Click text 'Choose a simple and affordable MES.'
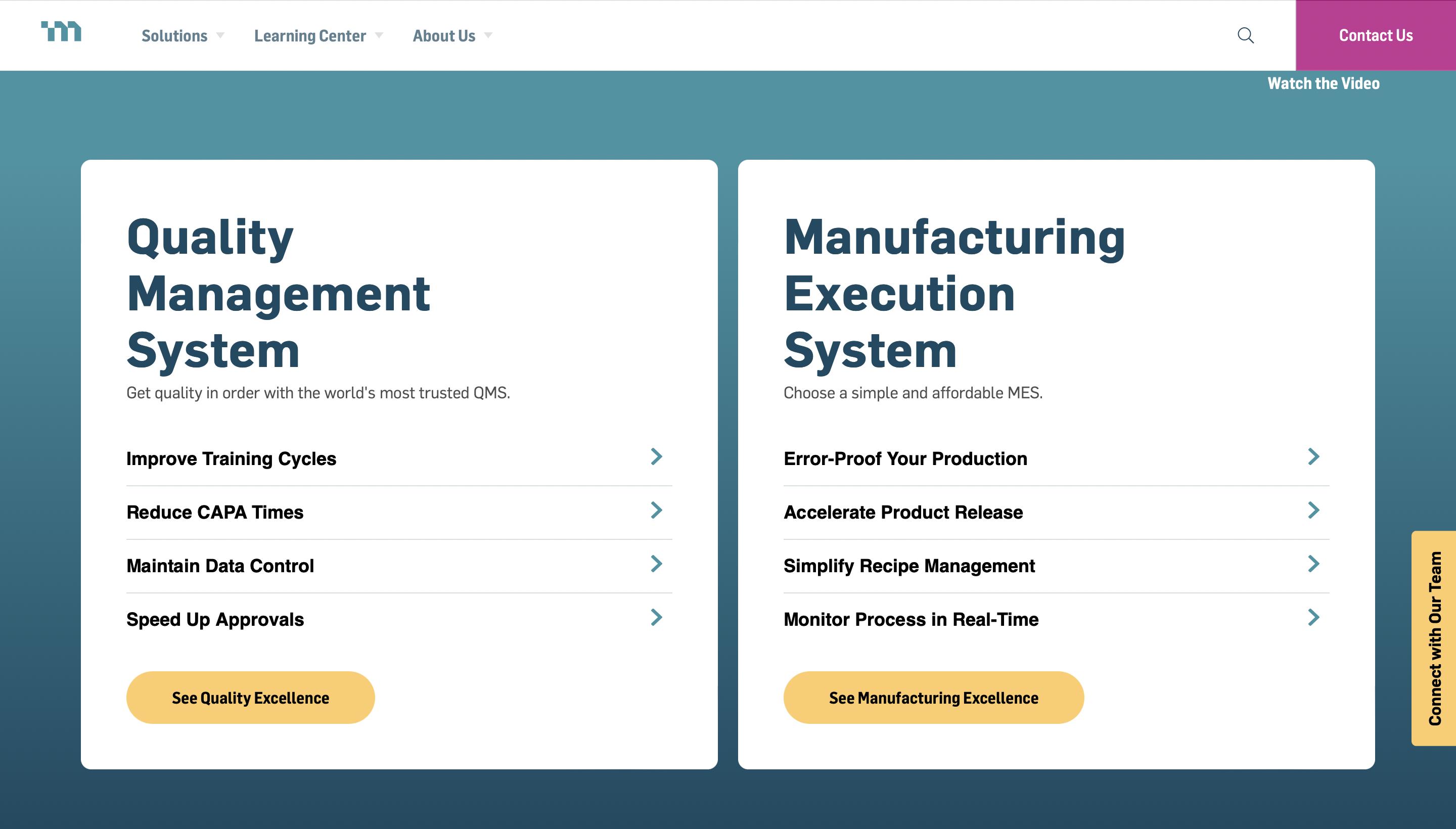This screenshot has width=1456, height=829. click(913, 393)
